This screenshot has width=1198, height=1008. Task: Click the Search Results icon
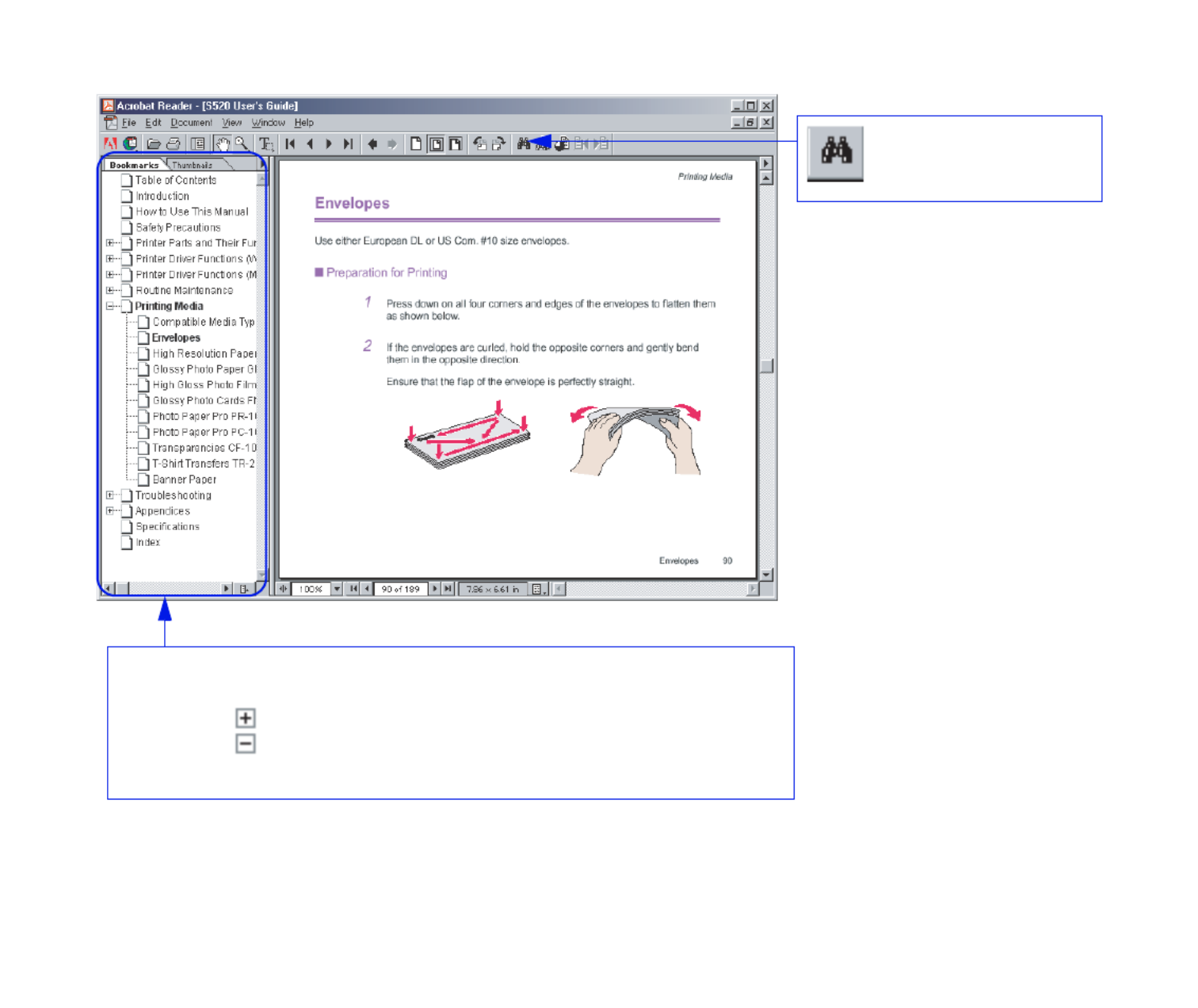563,143
